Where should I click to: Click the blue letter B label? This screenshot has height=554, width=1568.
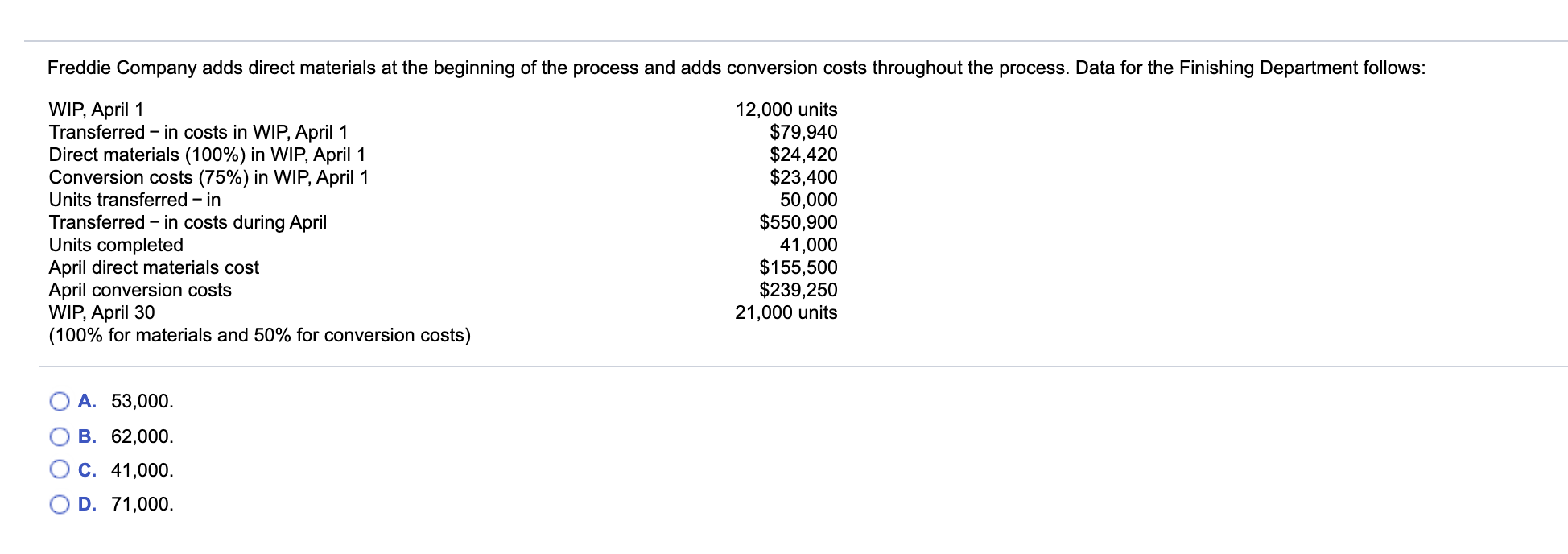(87, 436)
